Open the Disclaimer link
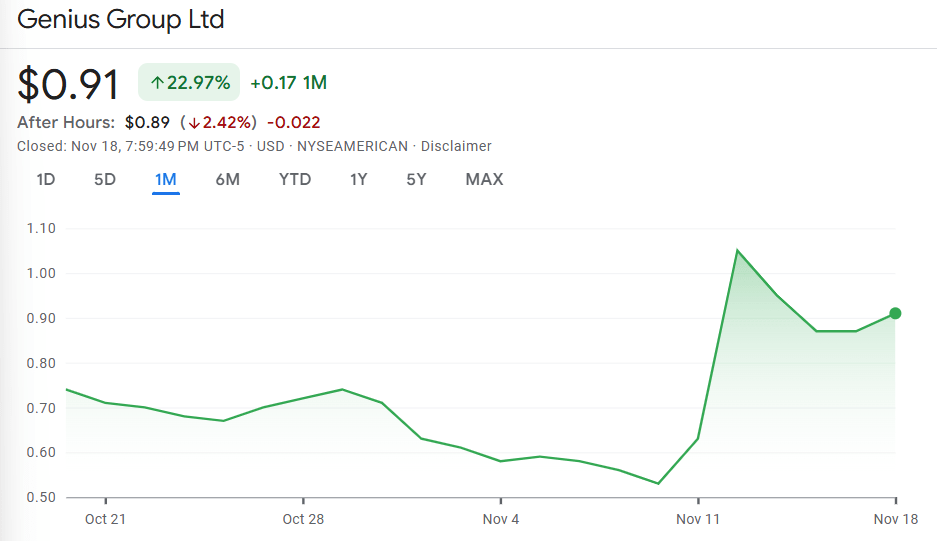Viewport: 937px width, 541px height. point(456,146)
